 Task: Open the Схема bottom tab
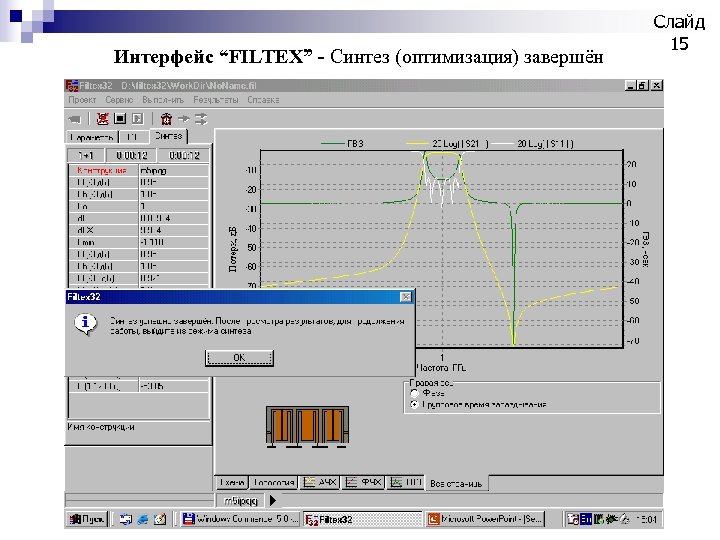[232, 483]
